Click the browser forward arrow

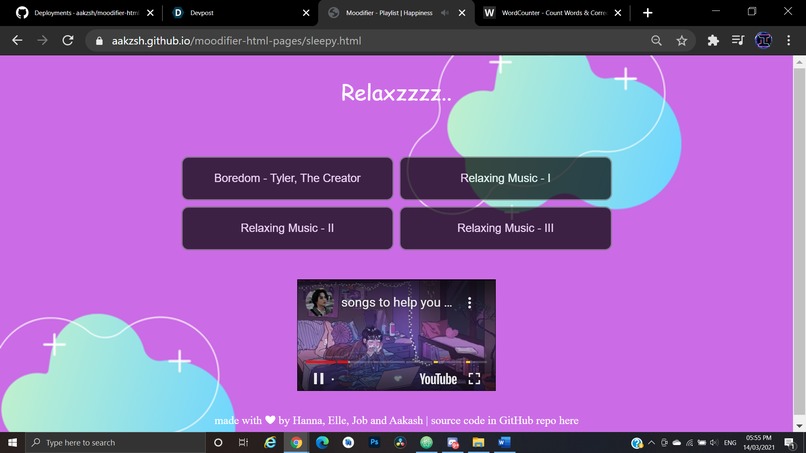click(42, 41)
